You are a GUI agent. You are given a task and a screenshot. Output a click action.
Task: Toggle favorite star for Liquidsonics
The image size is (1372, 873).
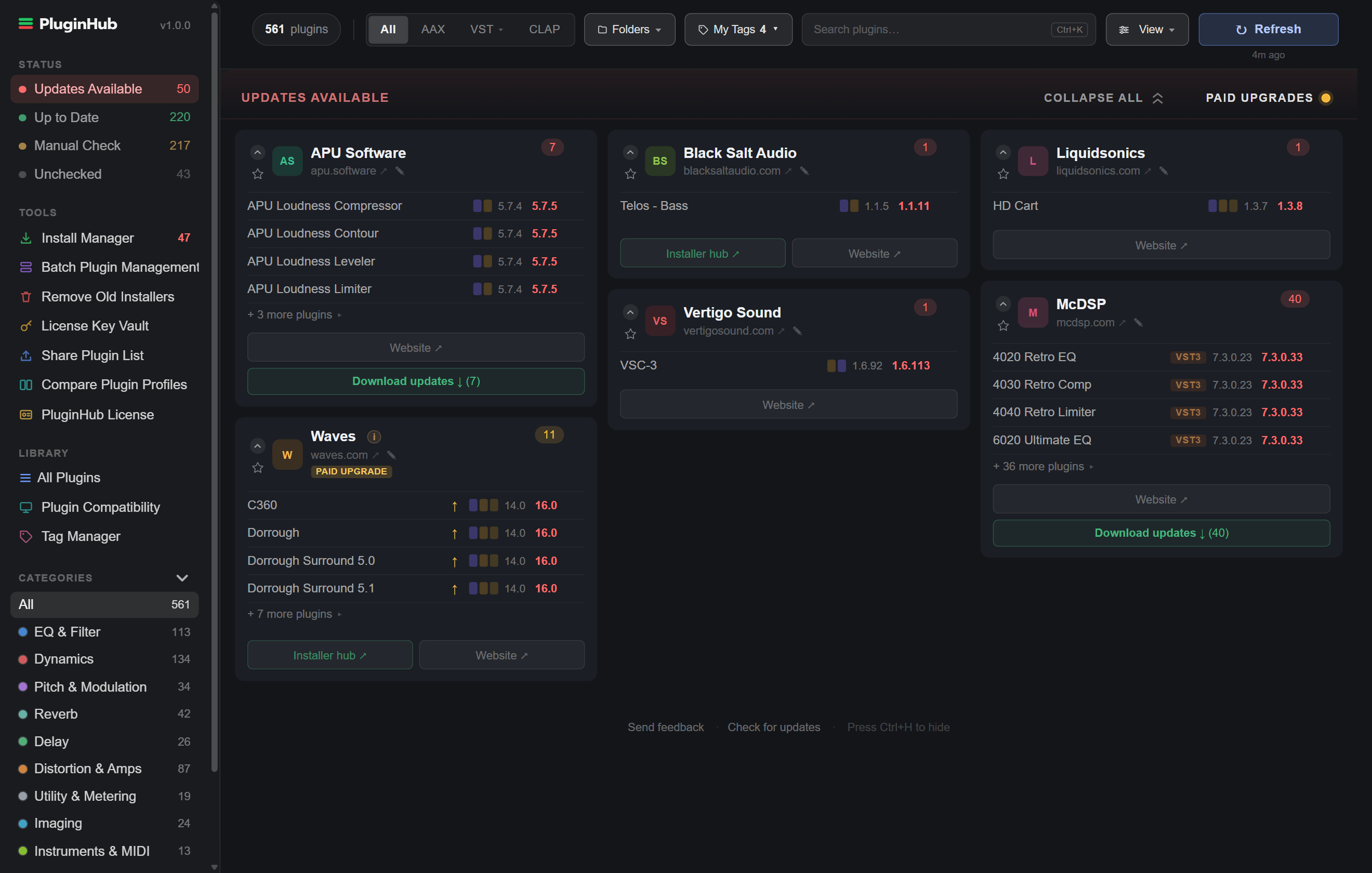(1003, 174)
